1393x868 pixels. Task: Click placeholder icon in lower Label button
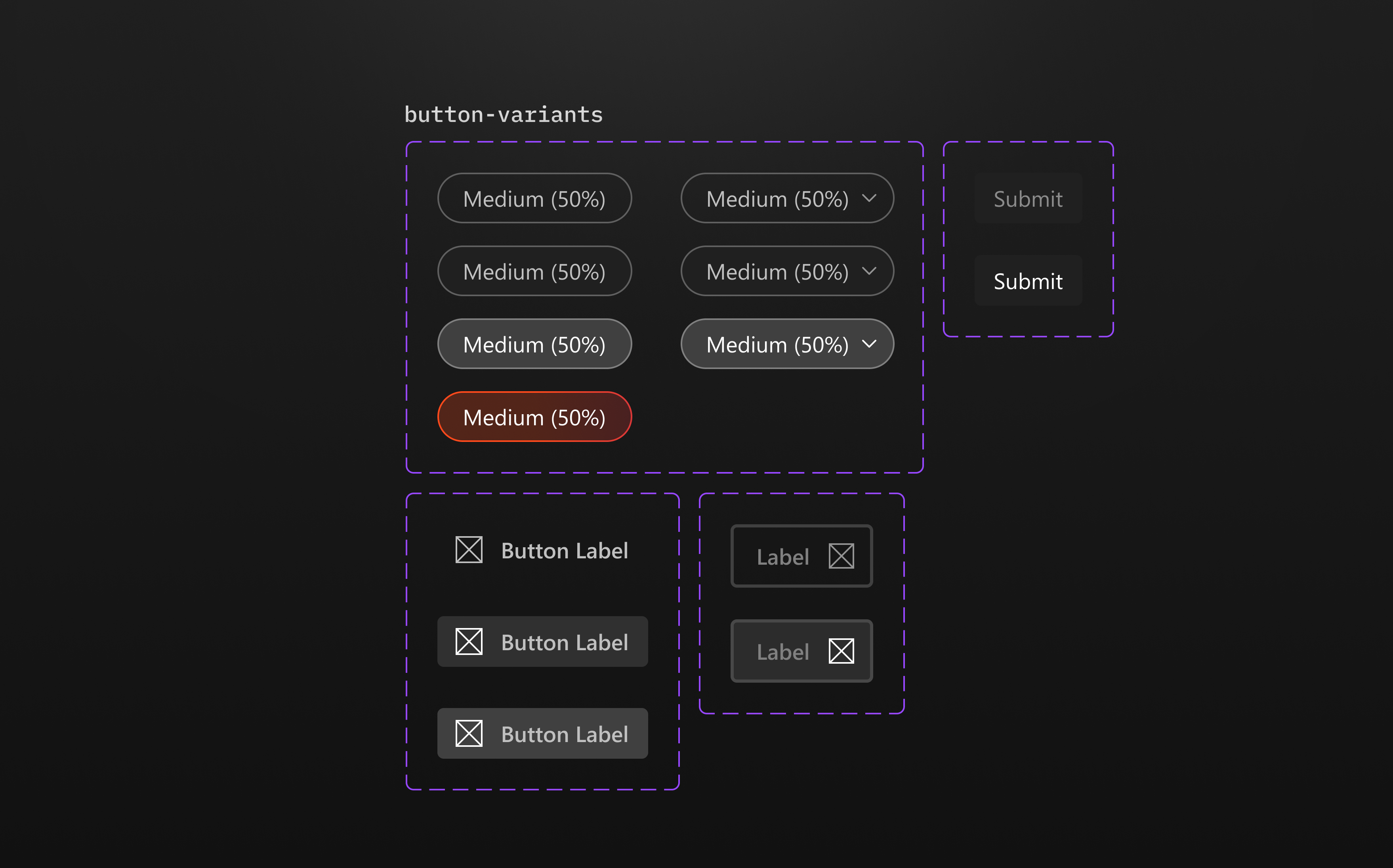point(841,651)
